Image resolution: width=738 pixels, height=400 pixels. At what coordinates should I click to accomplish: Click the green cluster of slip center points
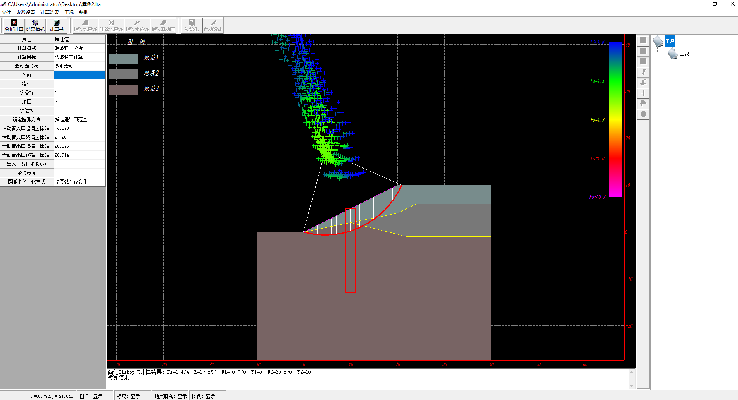pos(327,151)
